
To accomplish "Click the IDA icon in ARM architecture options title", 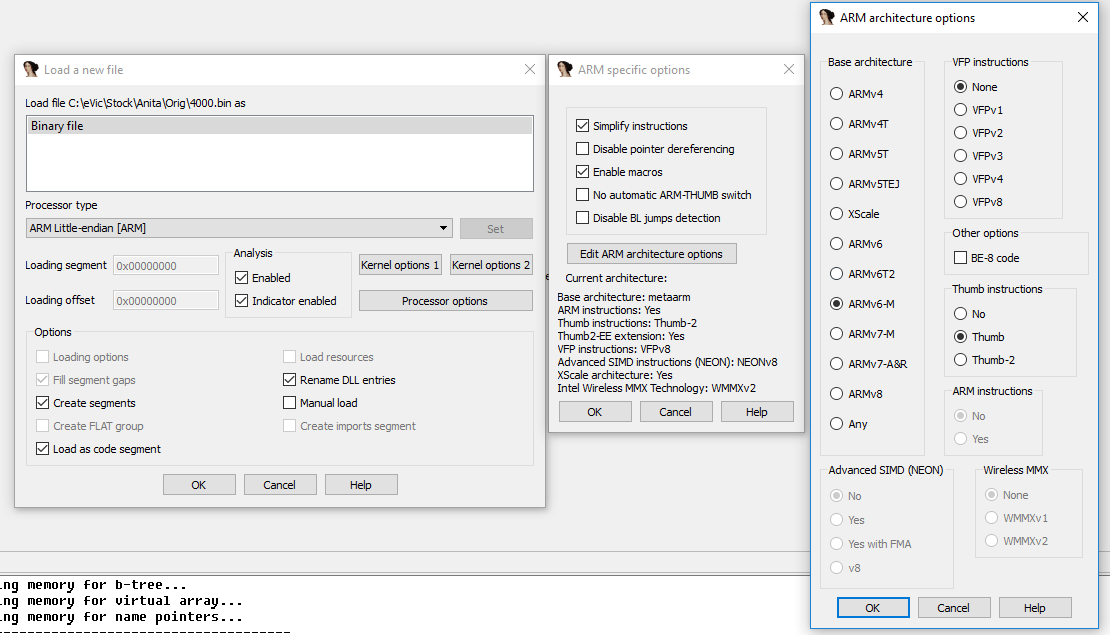I will tap(826, 17).
